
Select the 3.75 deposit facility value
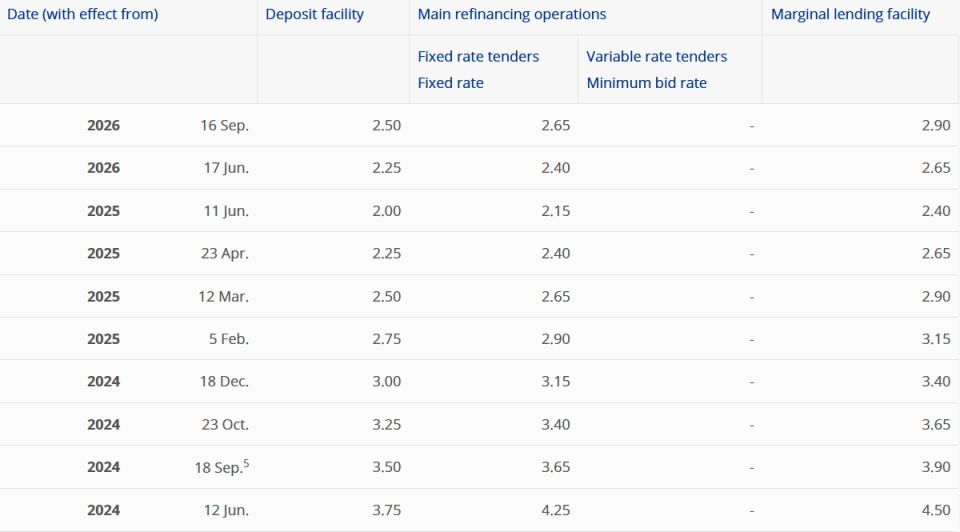click(x=386, y=510)
